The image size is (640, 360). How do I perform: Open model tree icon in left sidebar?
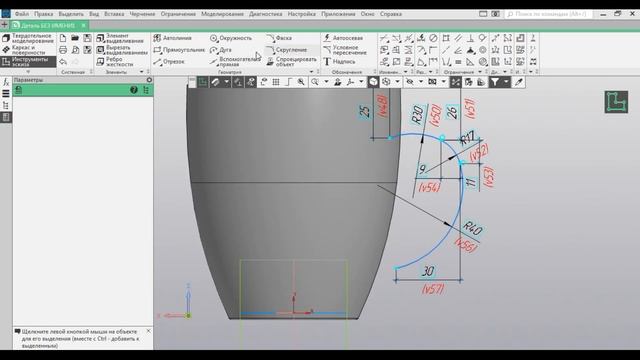click(6, 106)
